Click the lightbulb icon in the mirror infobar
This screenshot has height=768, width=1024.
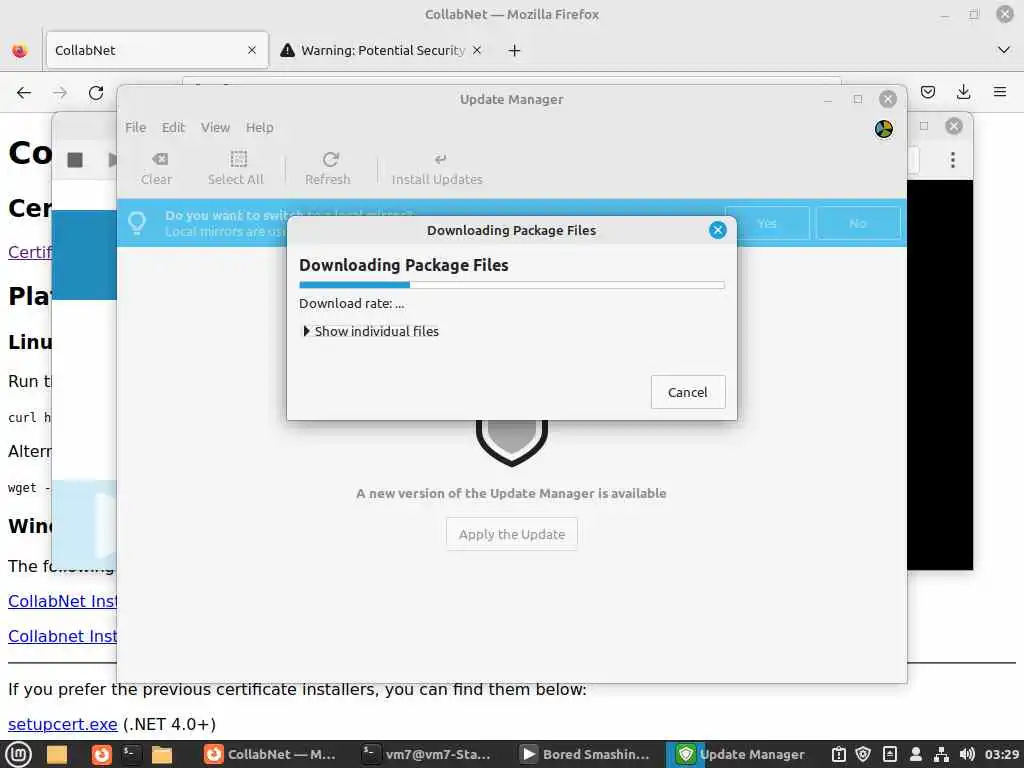pyautogui.click(x=137, y=223)
